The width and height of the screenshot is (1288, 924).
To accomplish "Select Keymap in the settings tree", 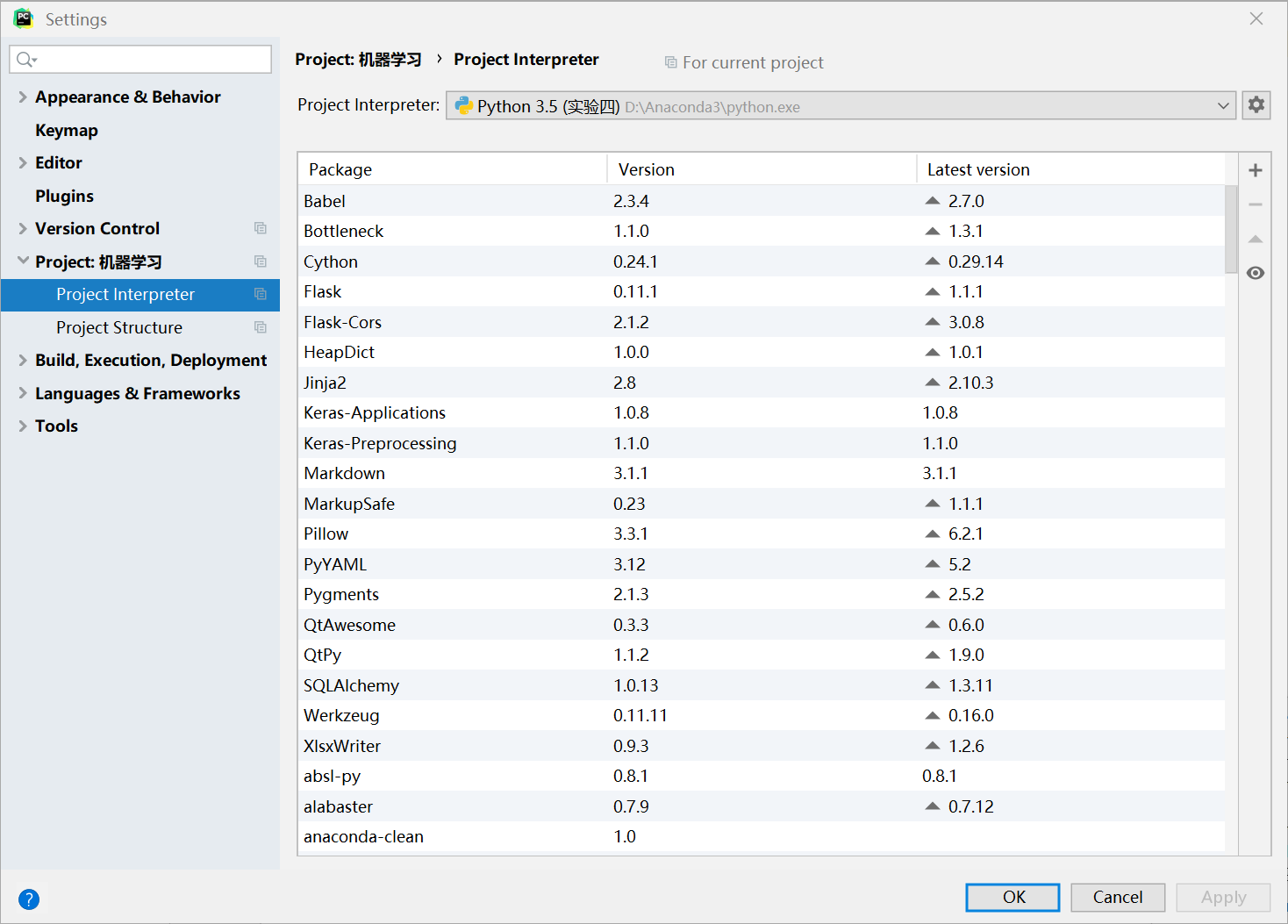I will coord(67,130).
